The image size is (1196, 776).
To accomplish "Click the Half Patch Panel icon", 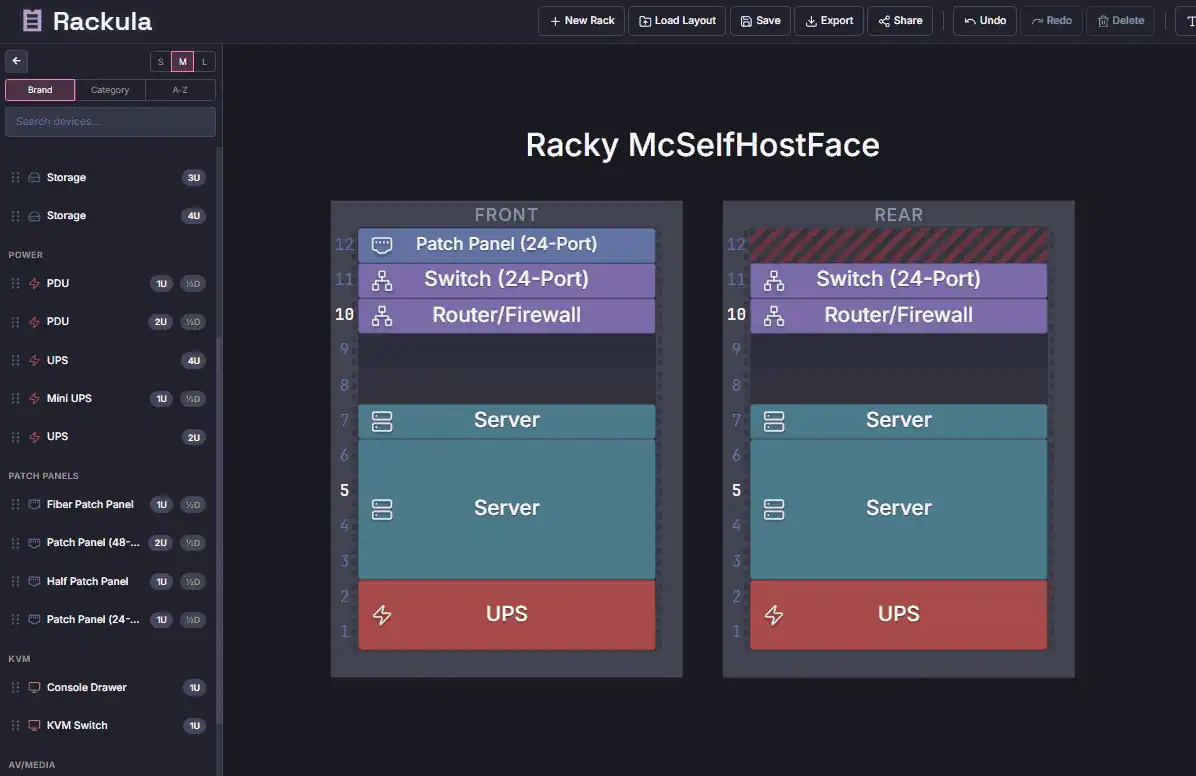I will tap(34, 581).
